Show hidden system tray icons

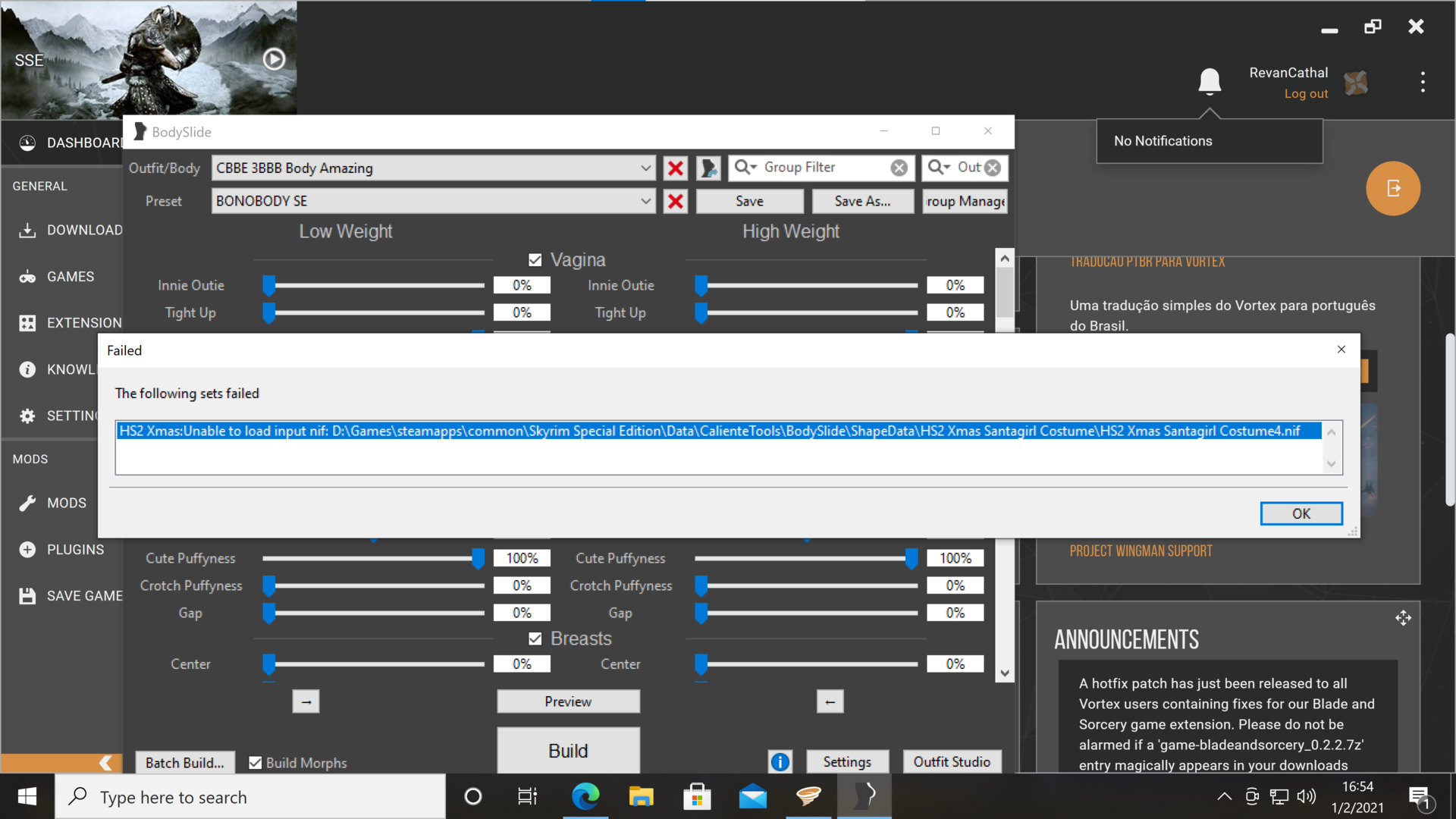tap(1224, 796)
